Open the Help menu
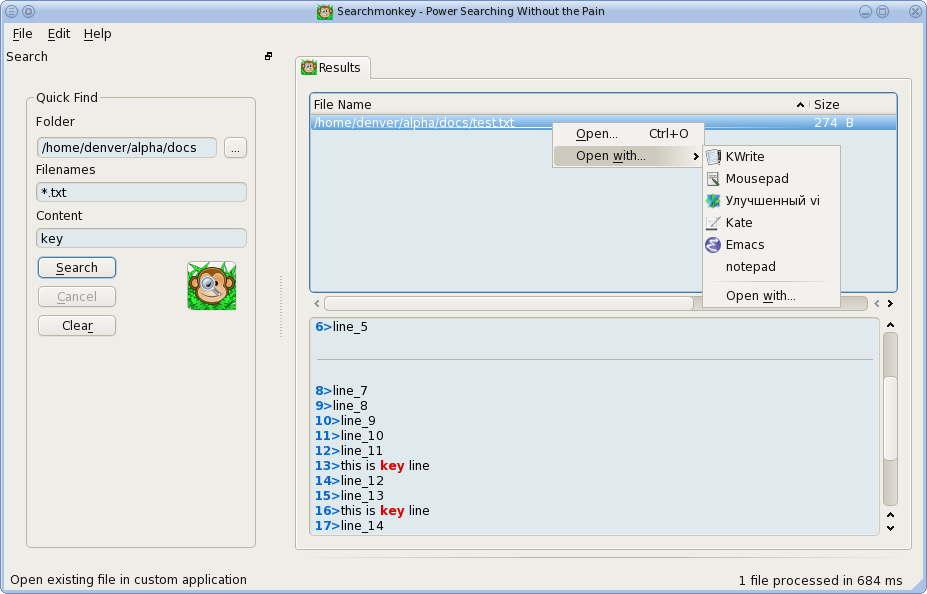The width and height of the screenshot is (927, 594). coord(98,34)
